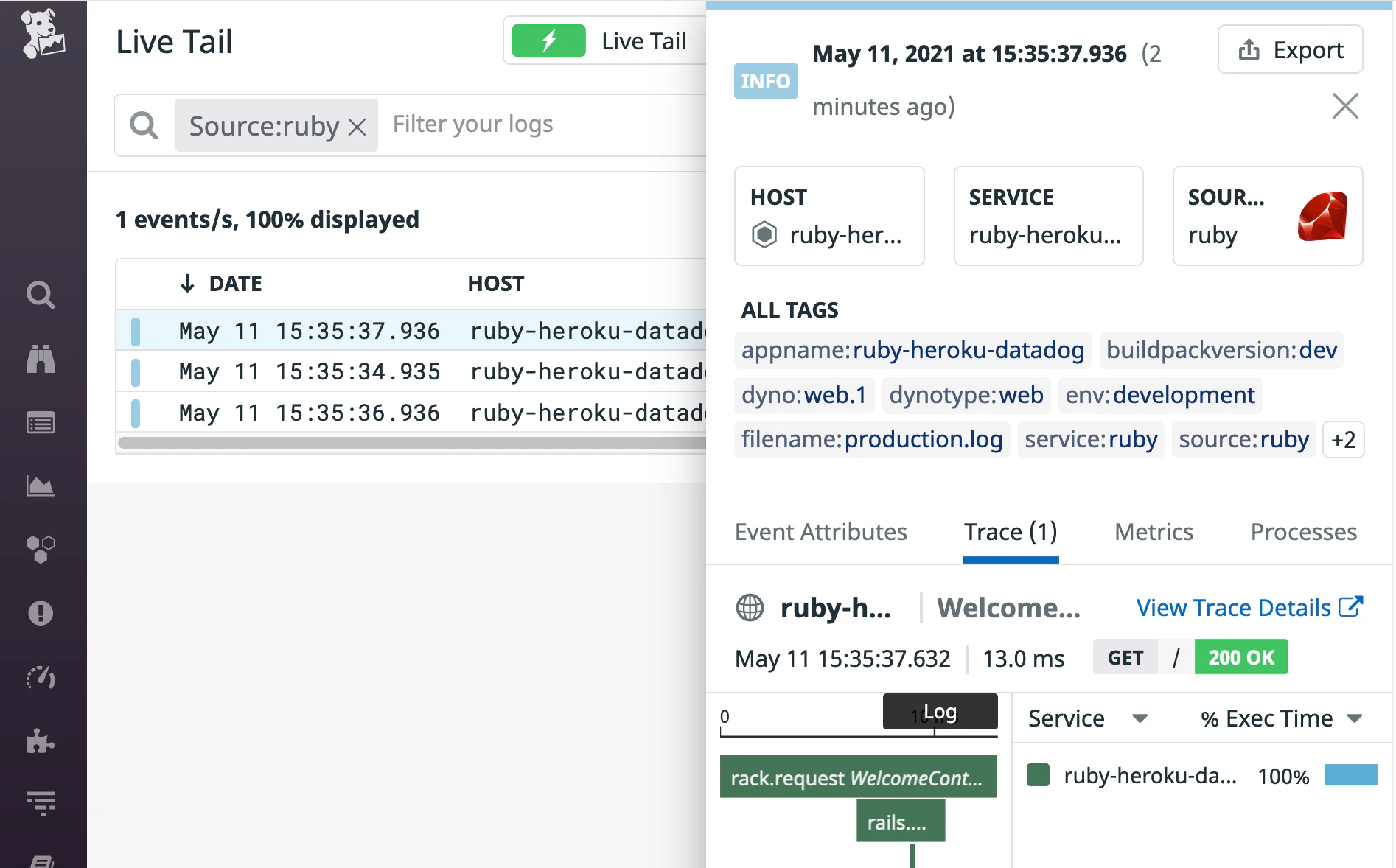Click the Welcome... resource name in the trace header
Image resolution: width=1396 pixels, height=868 pixels.
point(1008,608)
